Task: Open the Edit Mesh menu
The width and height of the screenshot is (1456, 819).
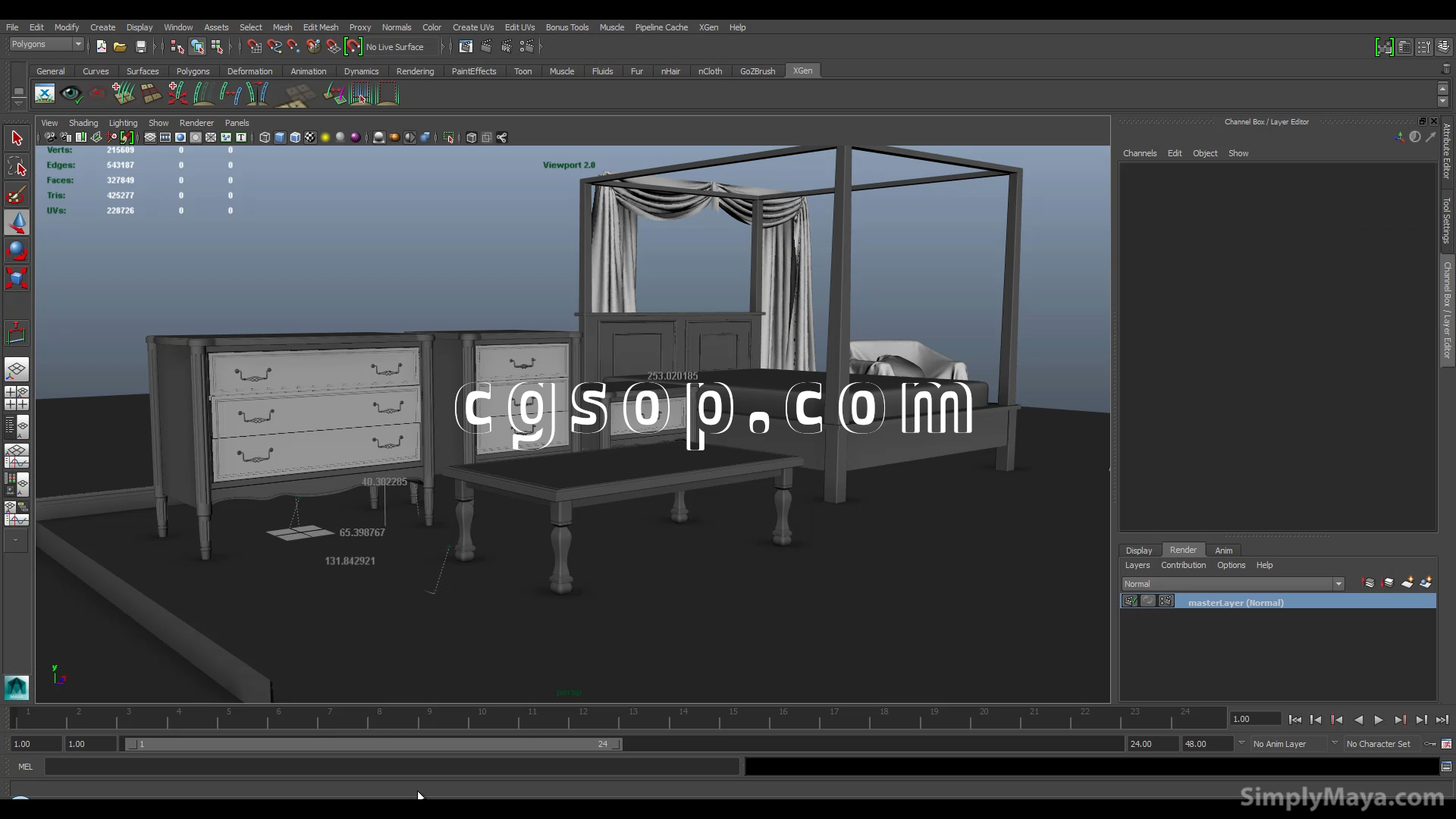Action: [320, 27]
